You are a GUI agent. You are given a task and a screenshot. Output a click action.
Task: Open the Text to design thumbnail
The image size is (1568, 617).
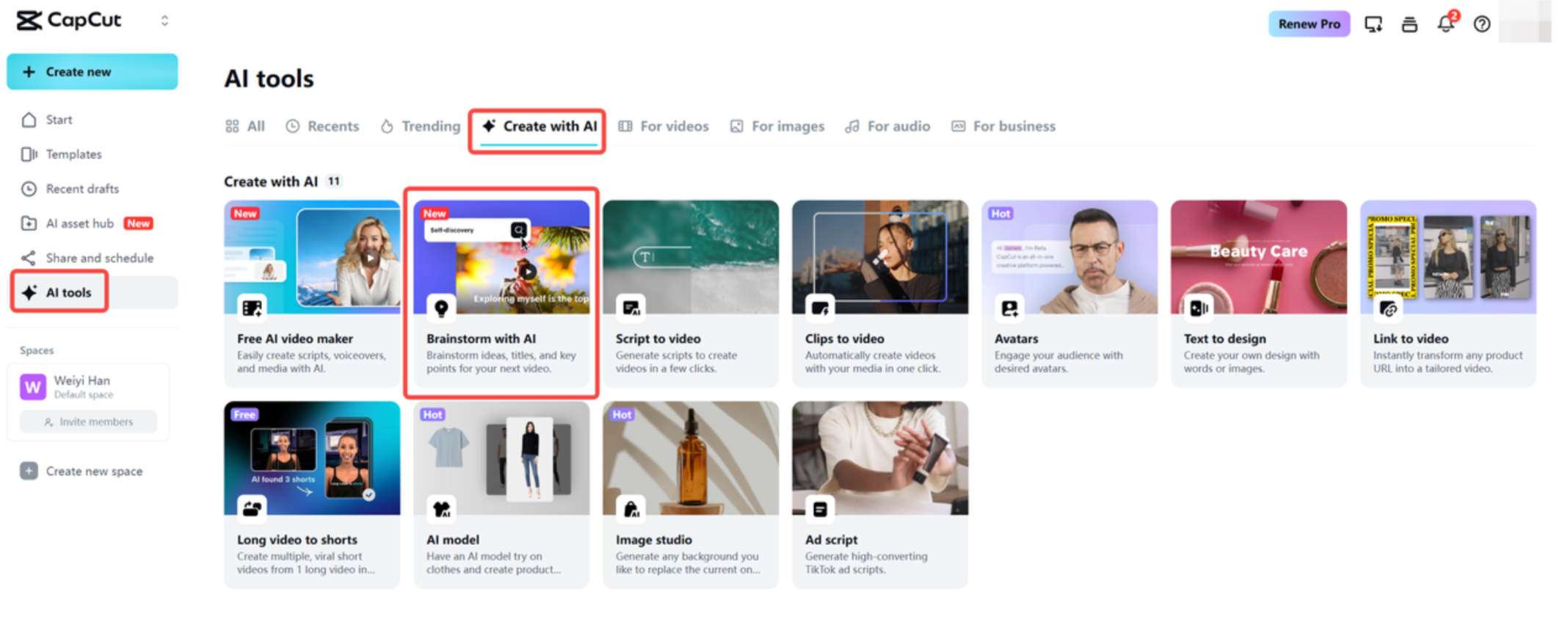(1259, 257)
